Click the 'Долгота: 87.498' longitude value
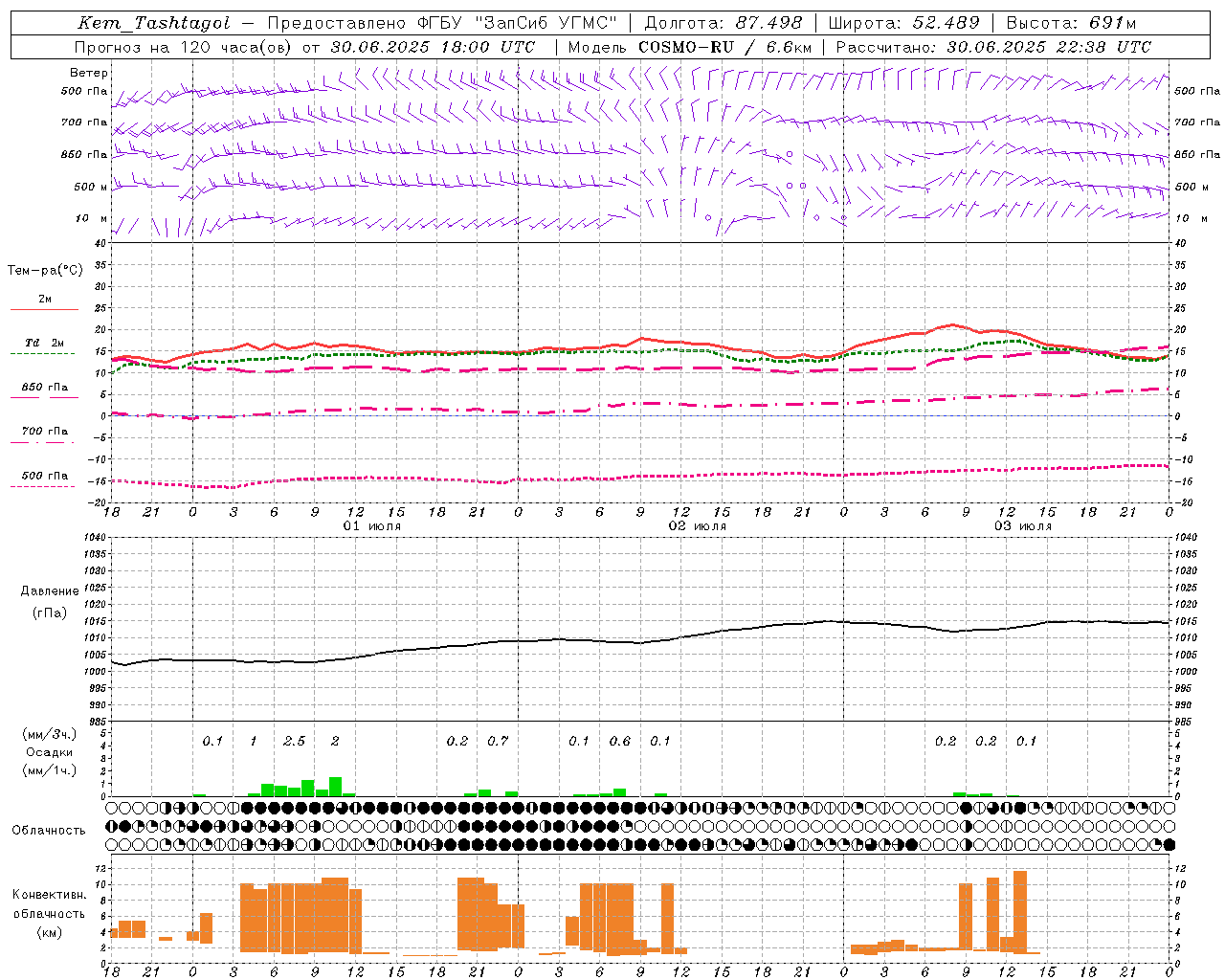 pos(724,23)
